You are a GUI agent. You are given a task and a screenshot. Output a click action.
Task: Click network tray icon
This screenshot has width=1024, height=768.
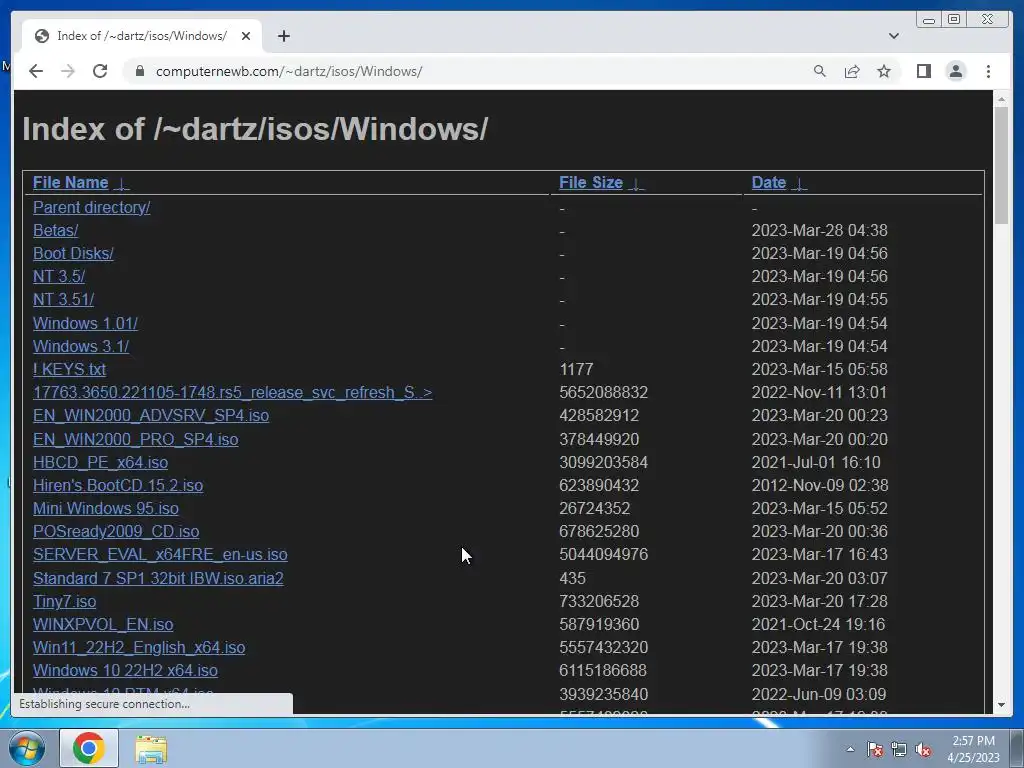click(899, 749)
